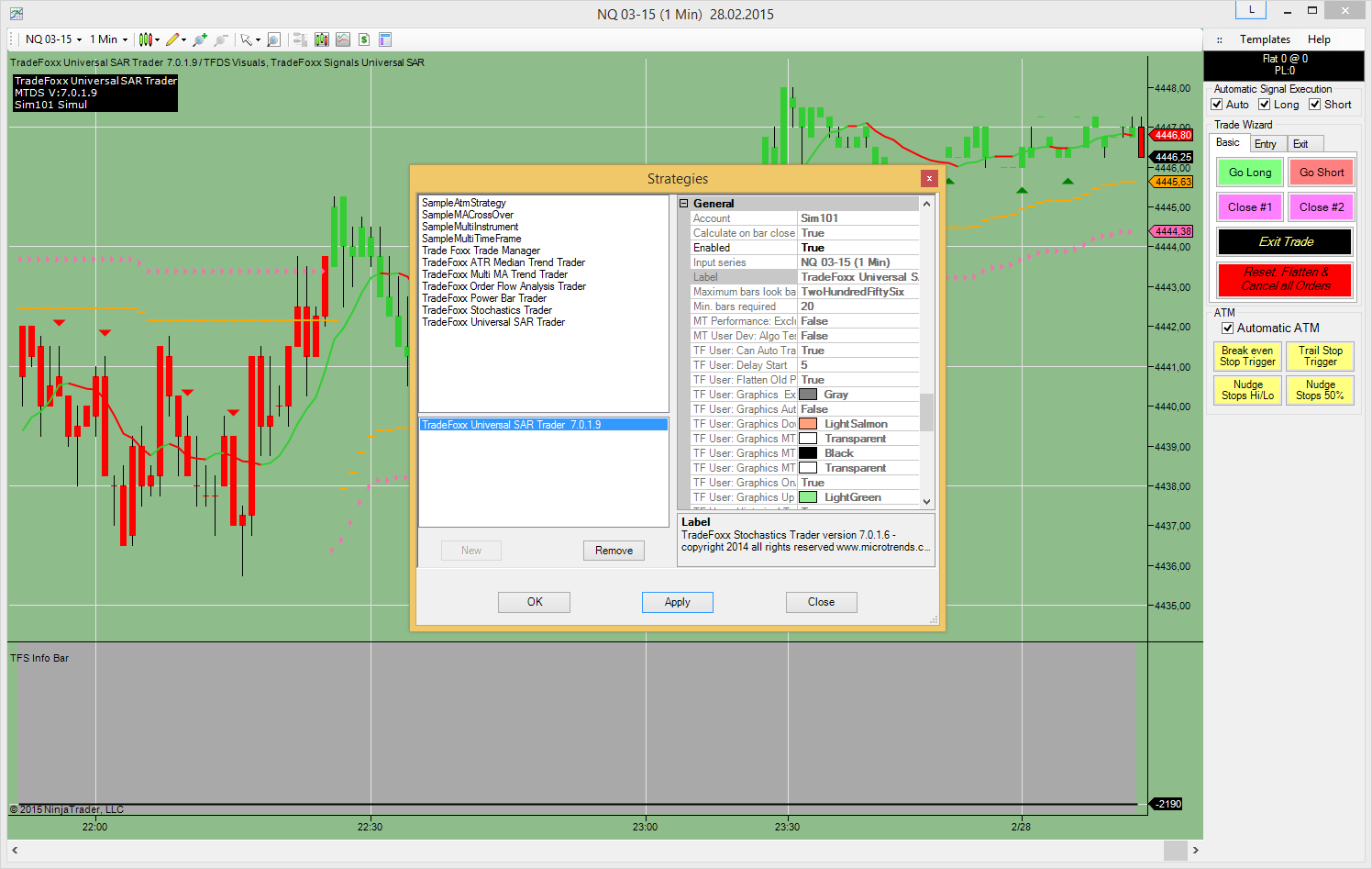Select the cursor pointer tool
This screenshot has height=869, width=1372.
pyautogui.click(x=246, y=39)
